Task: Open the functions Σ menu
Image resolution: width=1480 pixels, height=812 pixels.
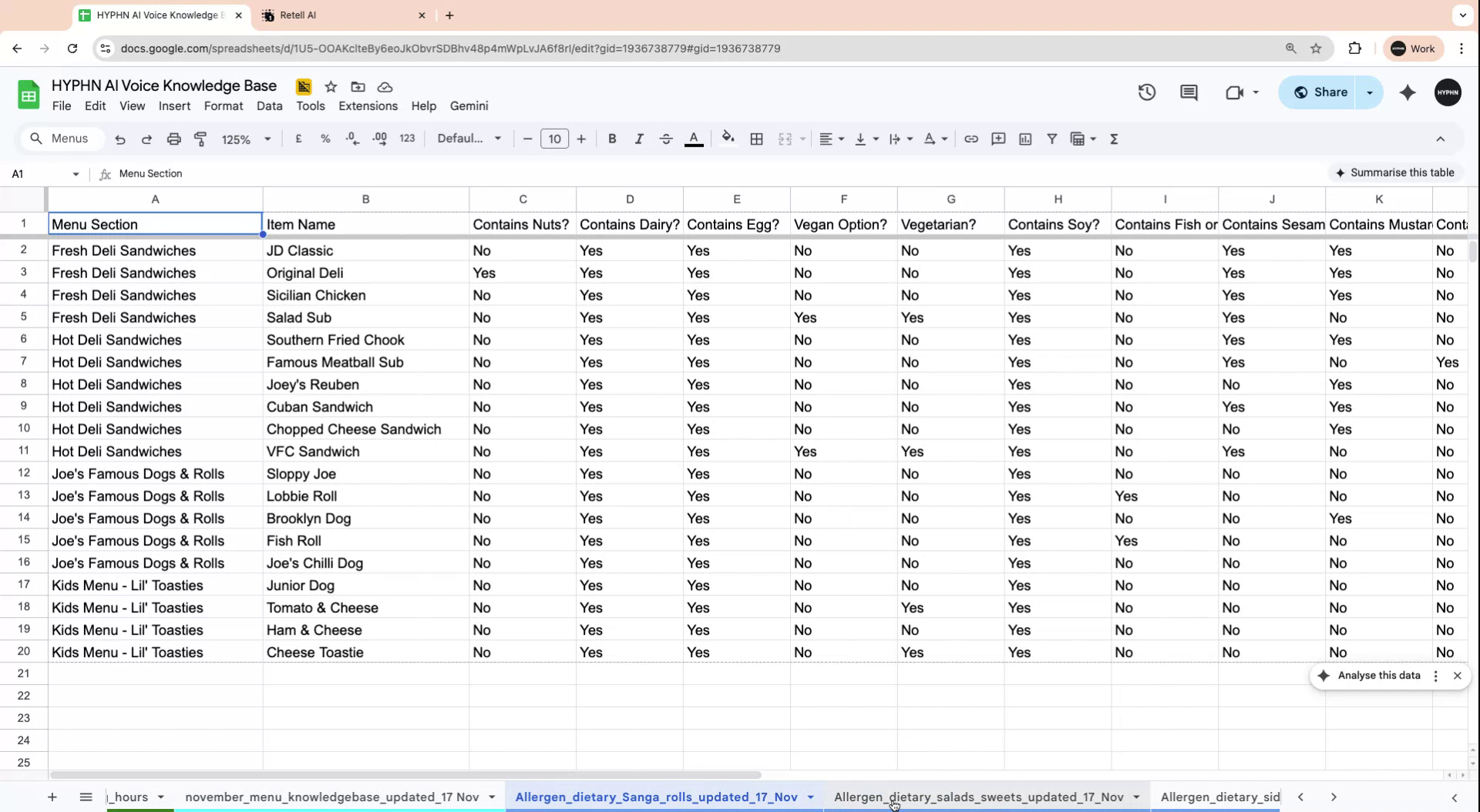Action: point(1114,139)
